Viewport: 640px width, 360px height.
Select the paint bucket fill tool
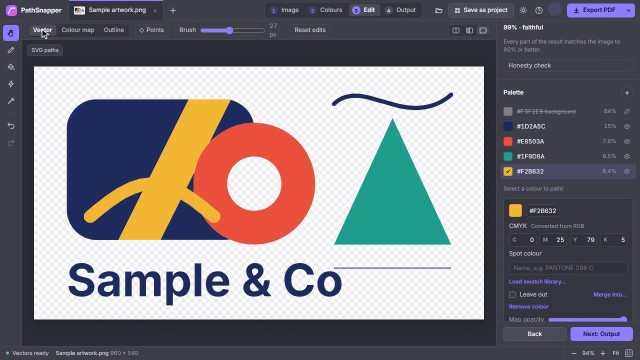coord(11,67)
